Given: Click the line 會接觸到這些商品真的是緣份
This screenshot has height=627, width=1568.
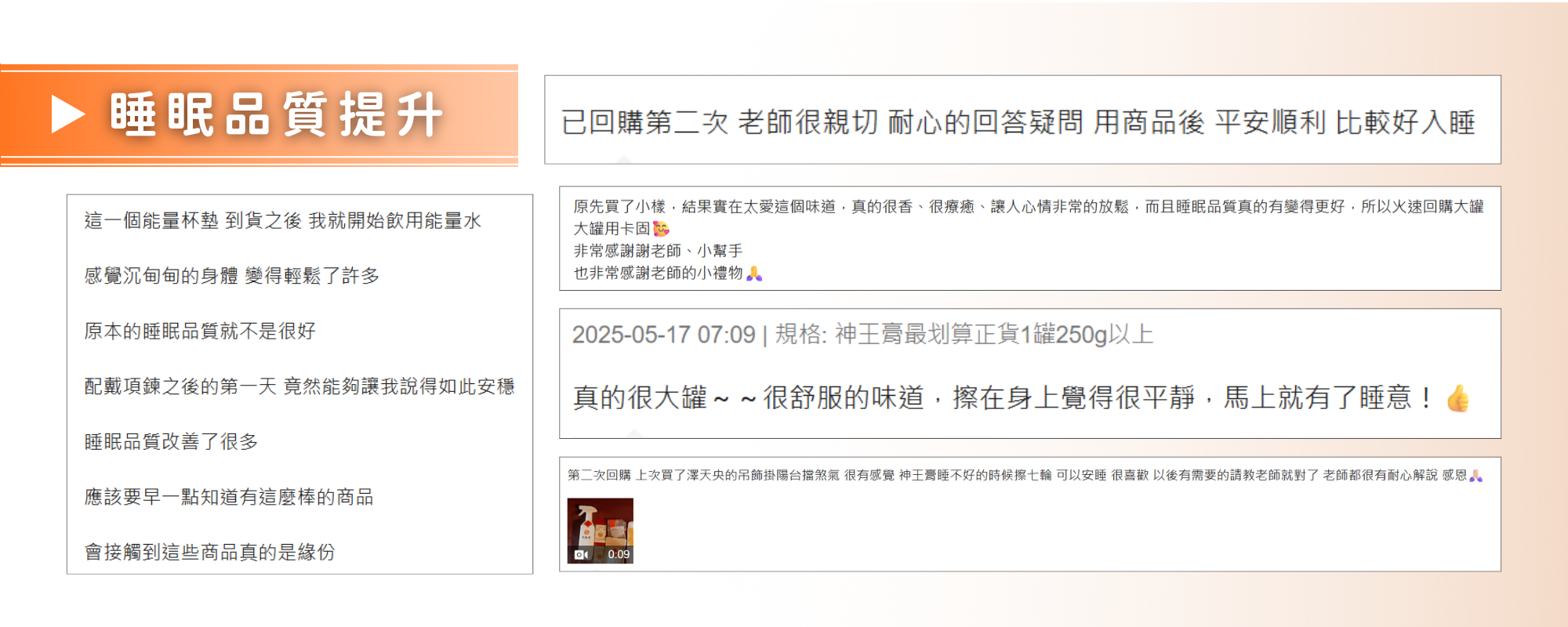Looking at the screenshot, I should click(x=209, y=553).
